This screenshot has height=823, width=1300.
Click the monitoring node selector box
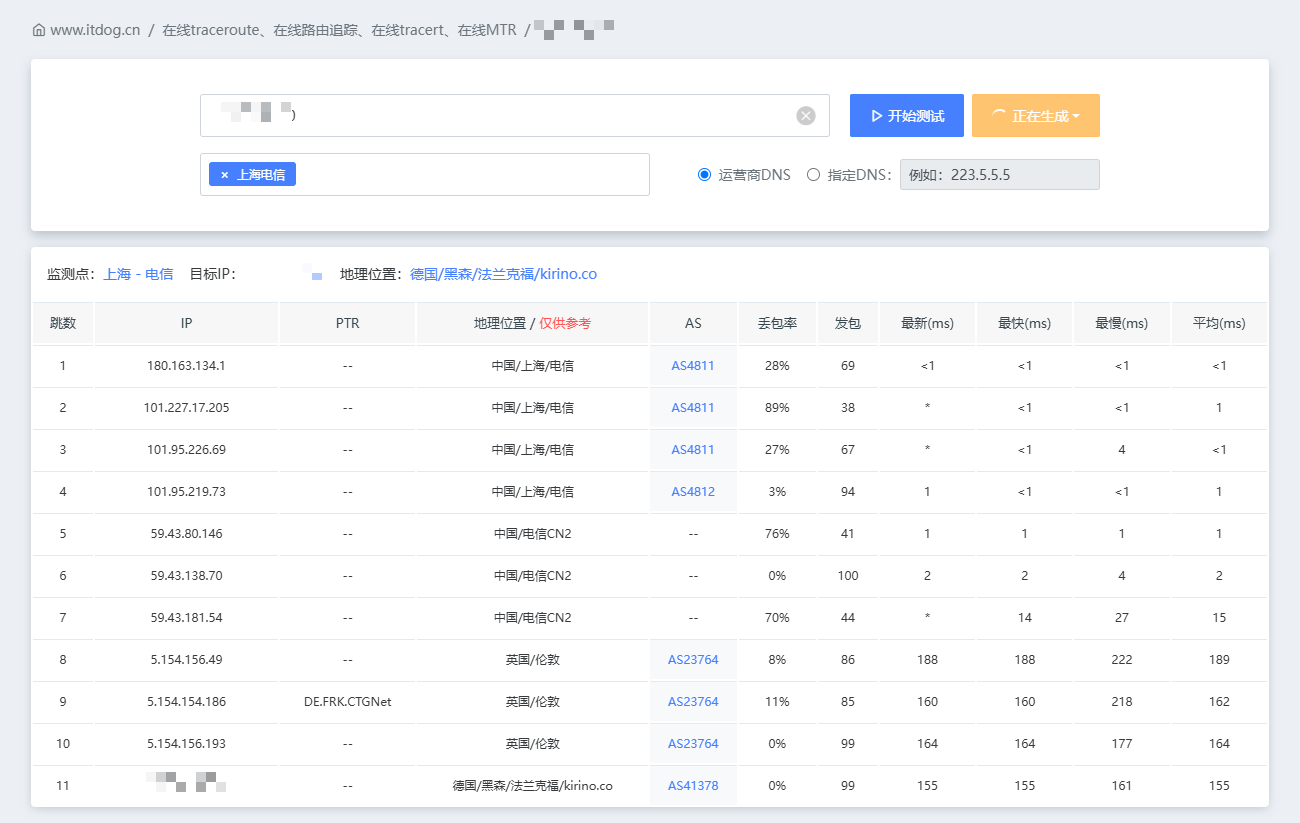point(425,175)
